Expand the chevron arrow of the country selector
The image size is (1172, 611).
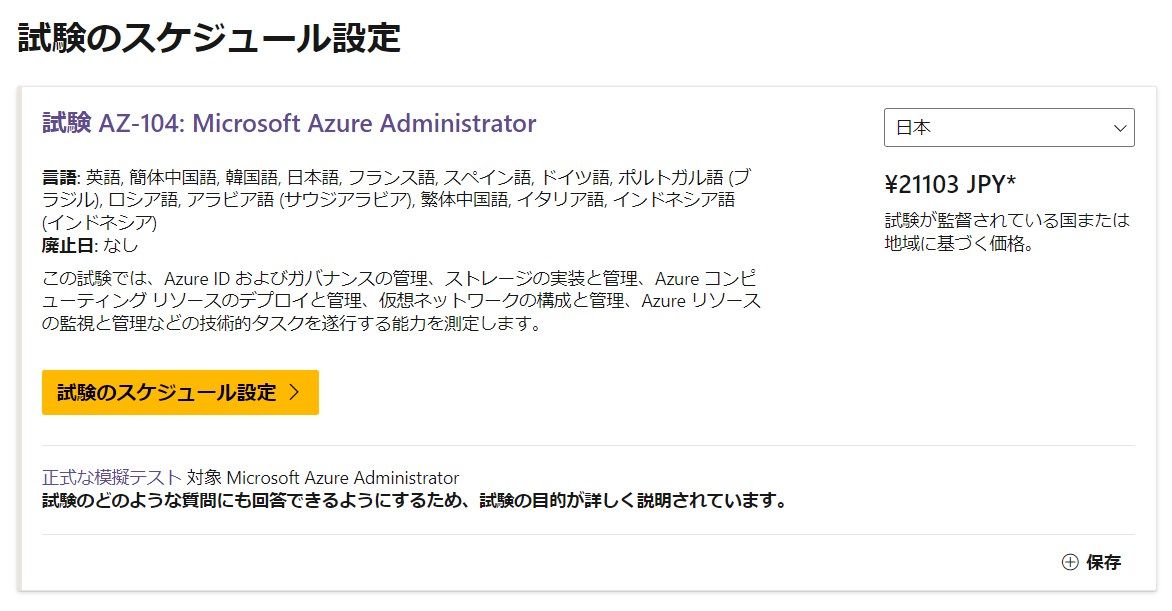pos(1119,128)
